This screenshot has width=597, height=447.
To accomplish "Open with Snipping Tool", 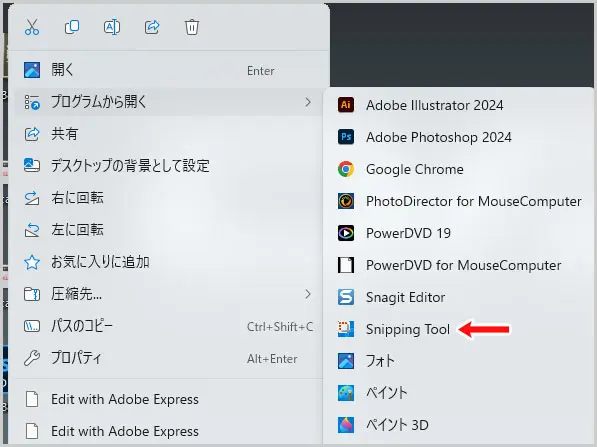I will point(458,329).
